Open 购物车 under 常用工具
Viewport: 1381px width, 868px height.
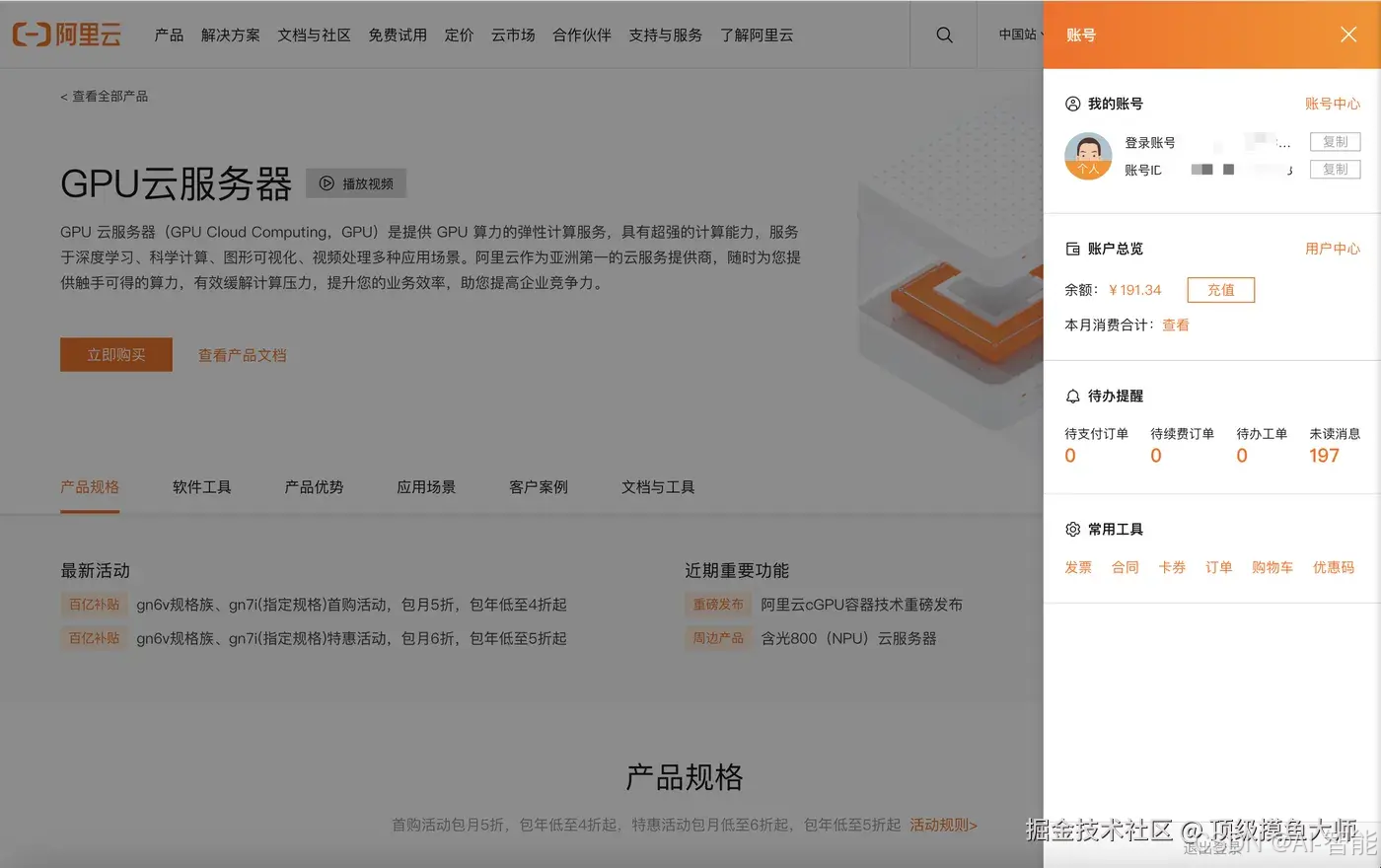click(x=1272, y=567)
